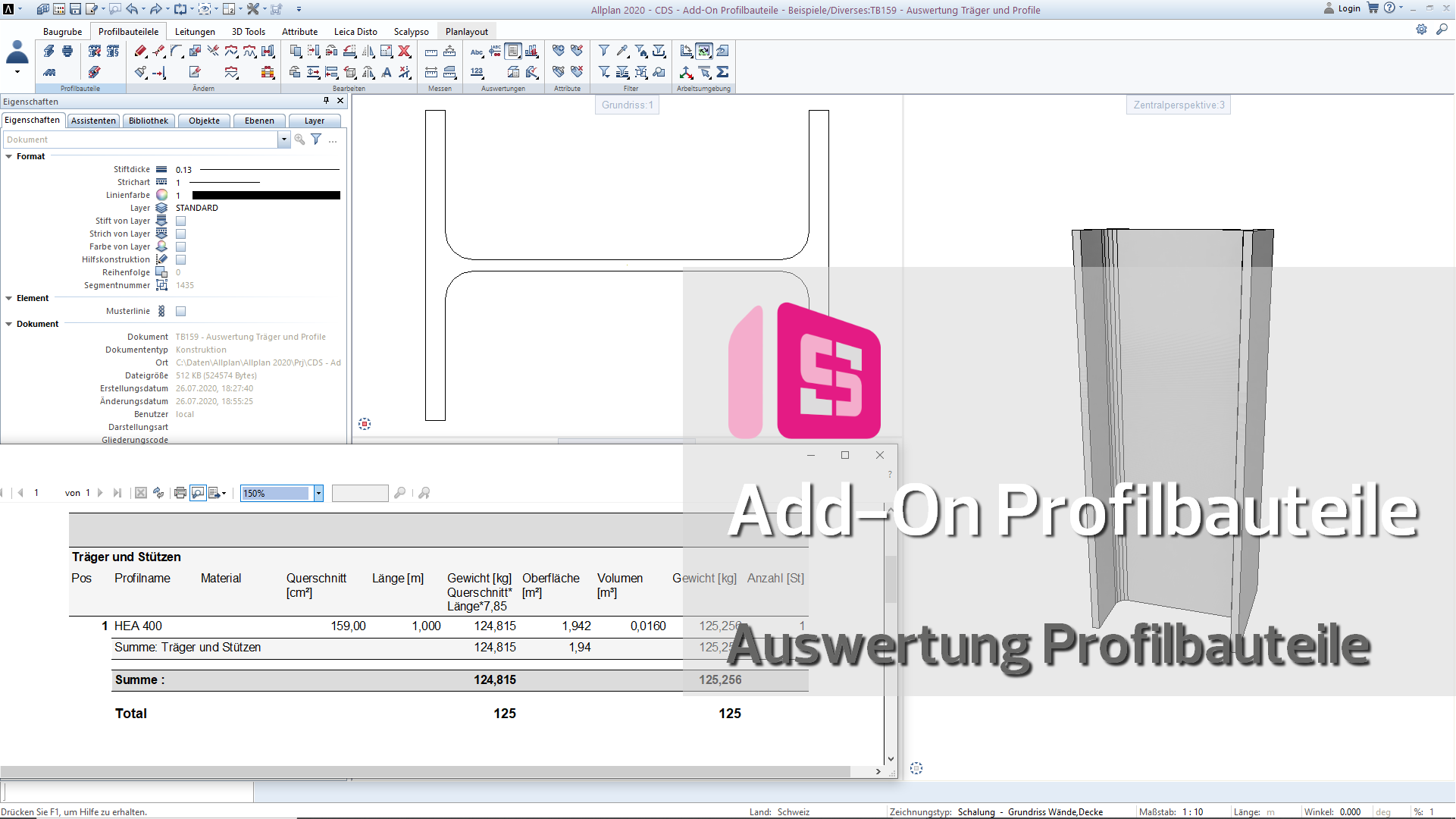This screenshot has height=819, width=1456.
Task: Collapse the Format section
Action: (x=9, y=156)
